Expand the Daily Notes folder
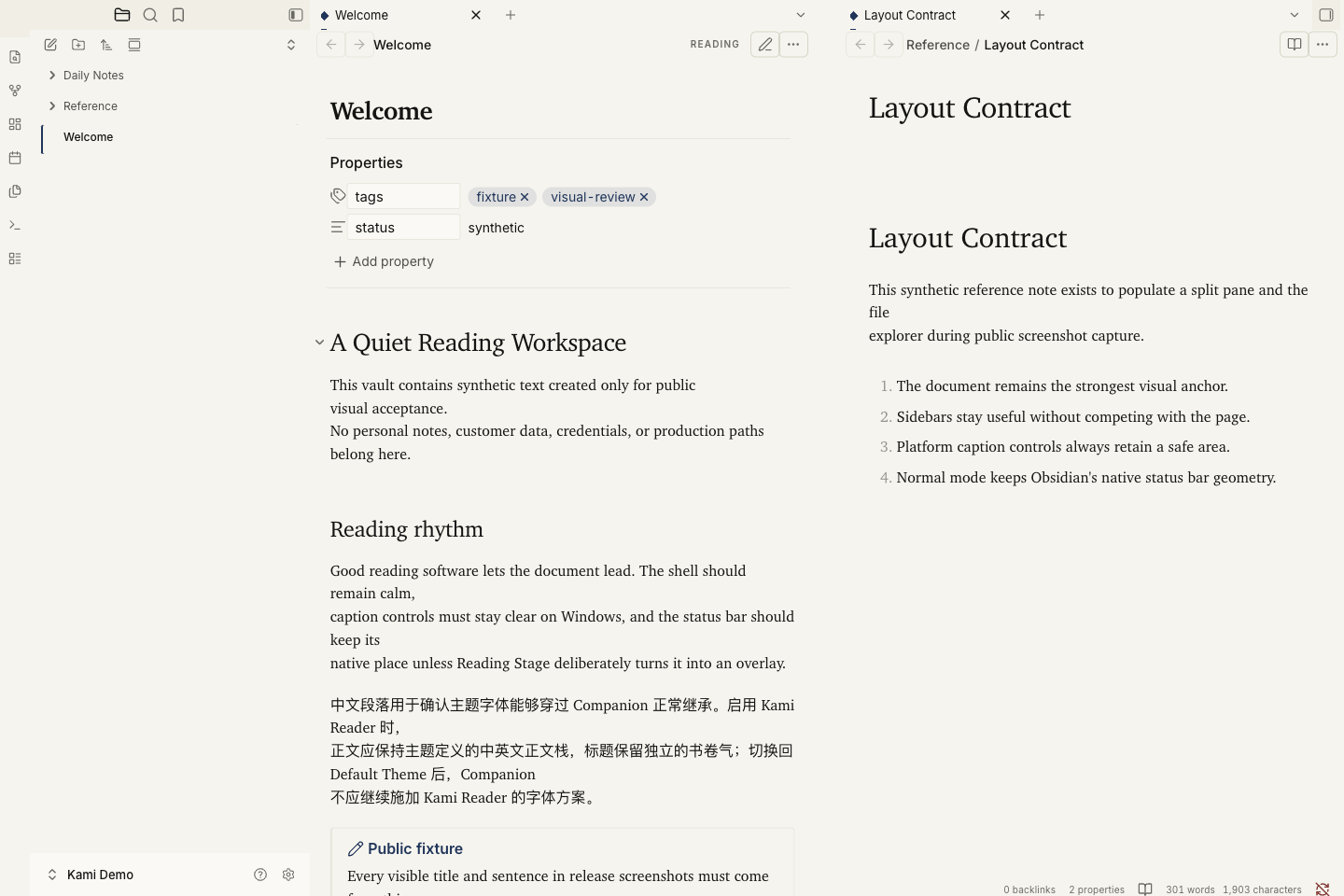This screenshot has width=1344, height=896. tap(52, 76)
